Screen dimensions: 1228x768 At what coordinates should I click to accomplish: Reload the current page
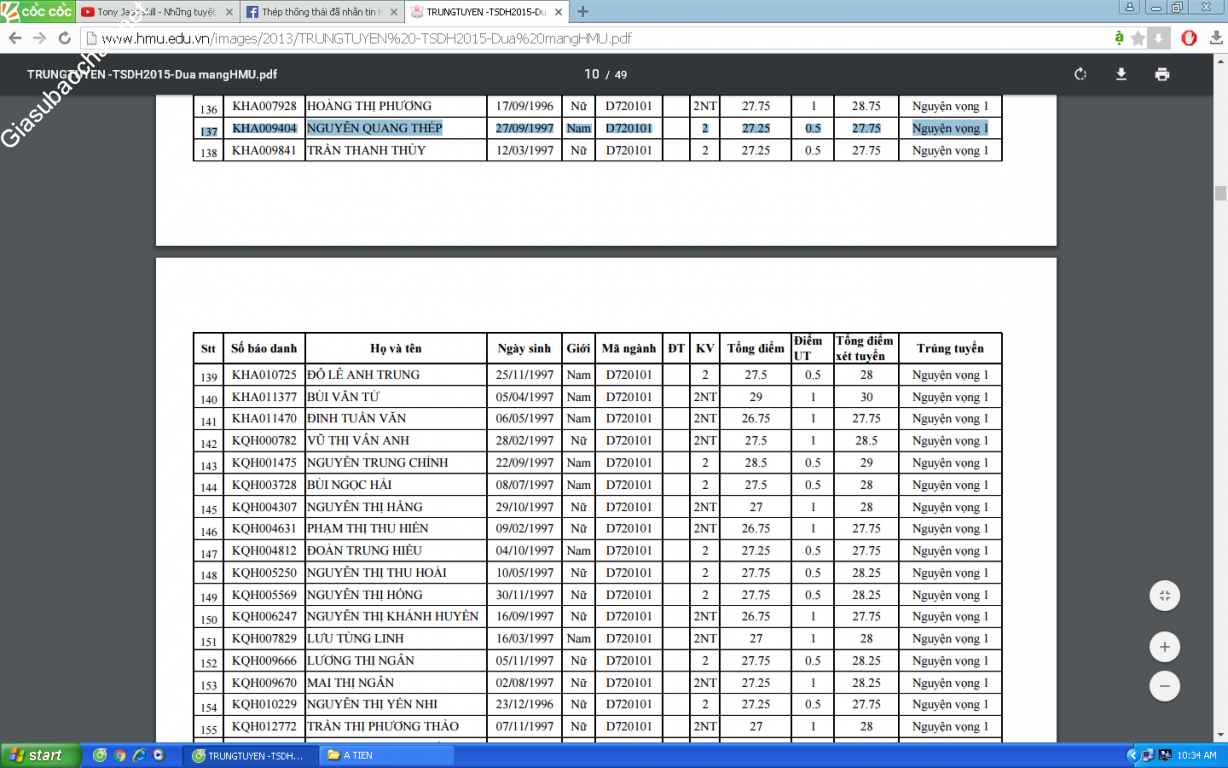(65, 39)
